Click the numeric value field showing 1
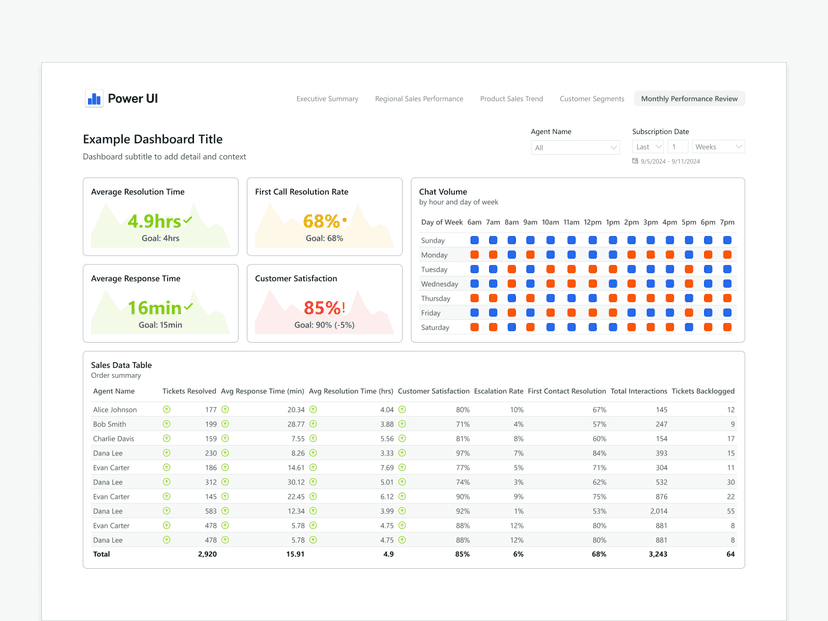Viewport: 828px width, 621px height. click(679, 146)
